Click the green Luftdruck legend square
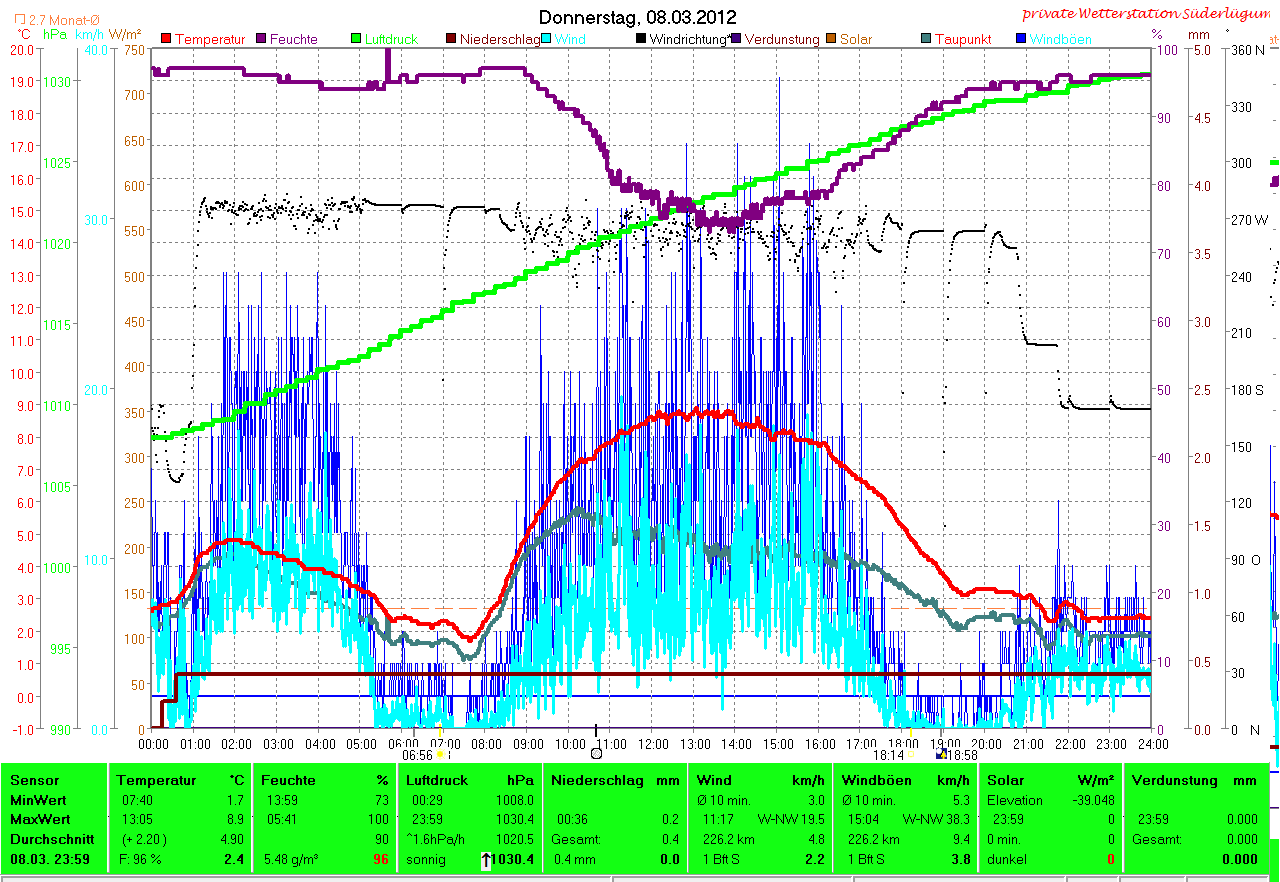Image resolution: width=1280 pixels, height=882 pixels. [x=353, y=39]
